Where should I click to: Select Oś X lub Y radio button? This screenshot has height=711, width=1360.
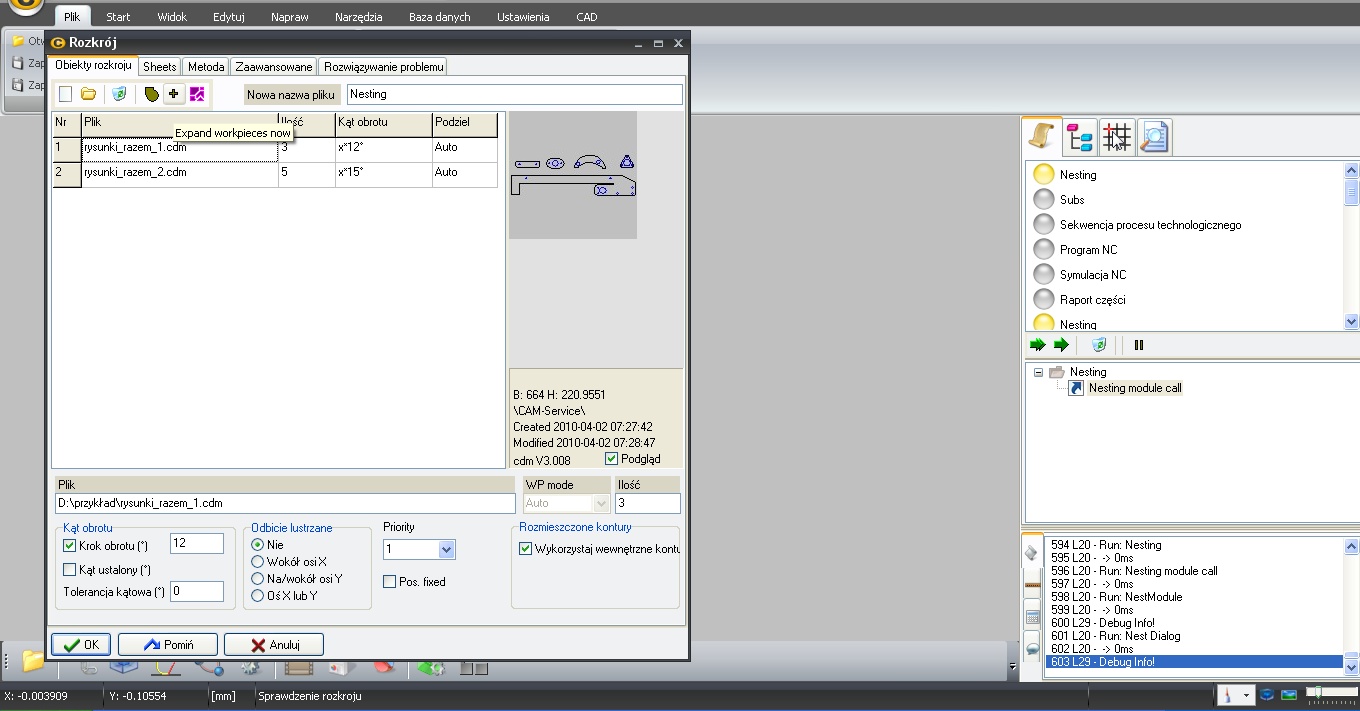point(258,596)
